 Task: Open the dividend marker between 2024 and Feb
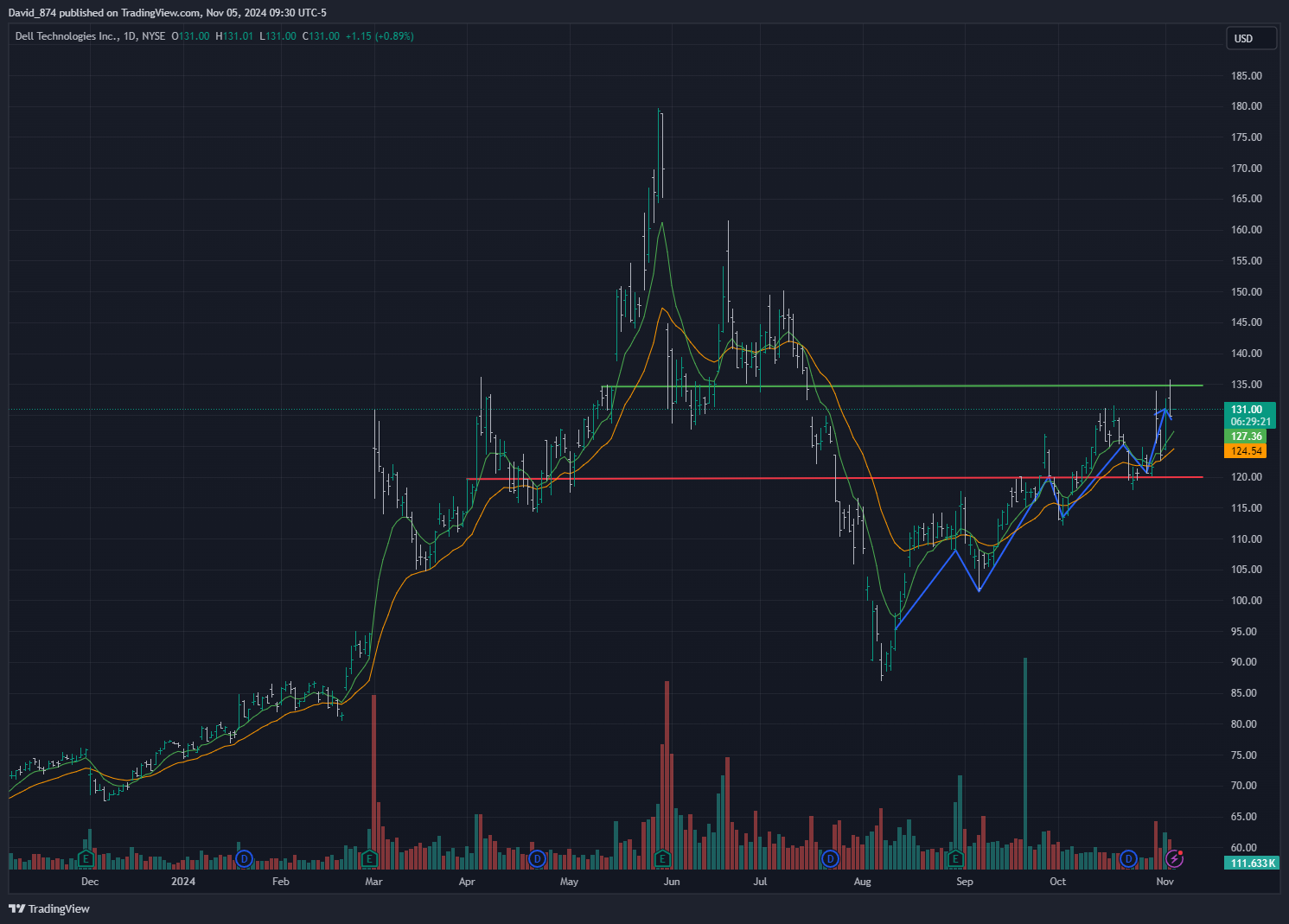[x=245, y=858]
